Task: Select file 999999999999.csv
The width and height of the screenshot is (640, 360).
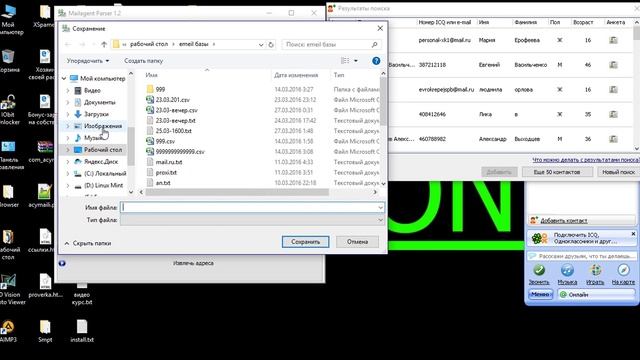Action: pos(180,152)
